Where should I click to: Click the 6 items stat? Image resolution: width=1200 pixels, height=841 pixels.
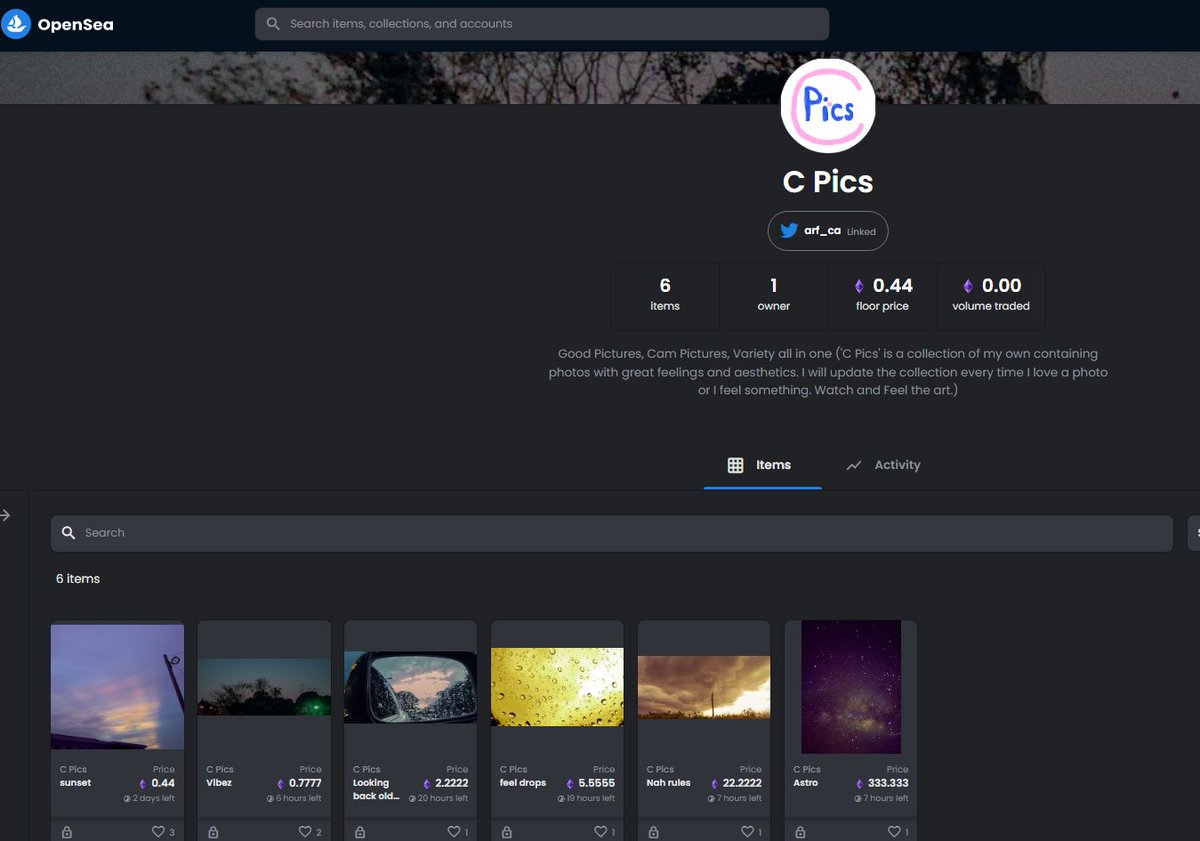(665, 296)
